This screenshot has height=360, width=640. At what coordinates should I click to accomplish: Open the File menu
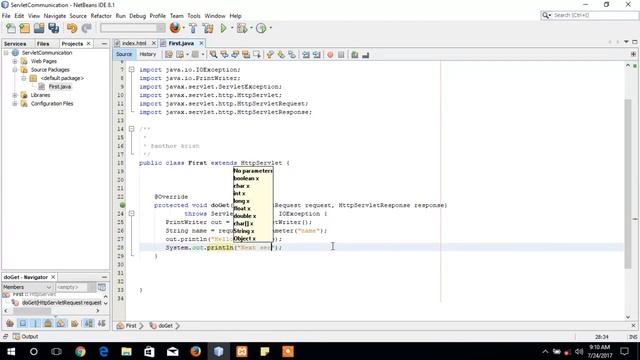(x=6, y=16)
